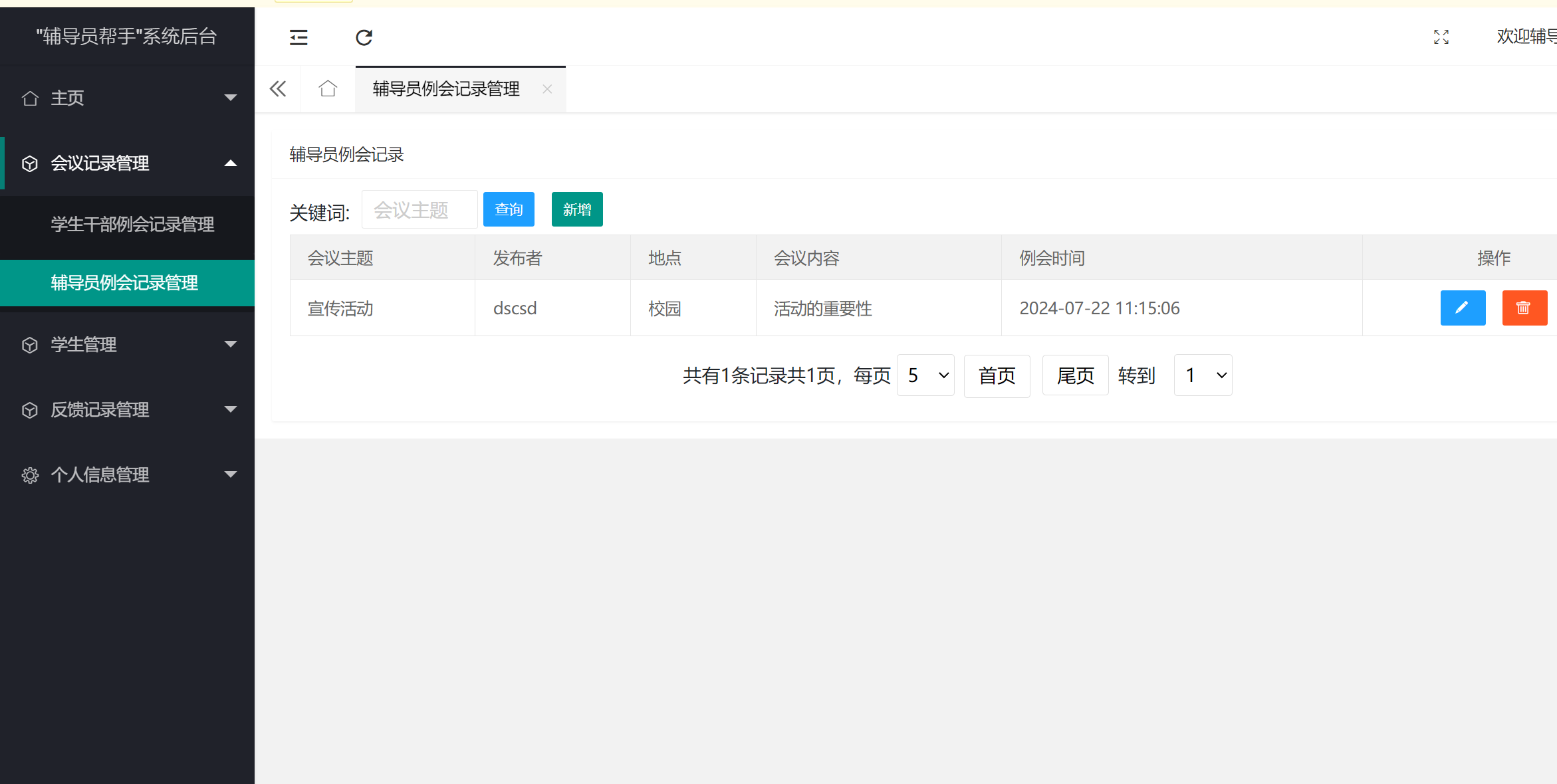1557x784 pixels.
Task: Click the 会议主题 keyword input field
Action: [419, 209]
